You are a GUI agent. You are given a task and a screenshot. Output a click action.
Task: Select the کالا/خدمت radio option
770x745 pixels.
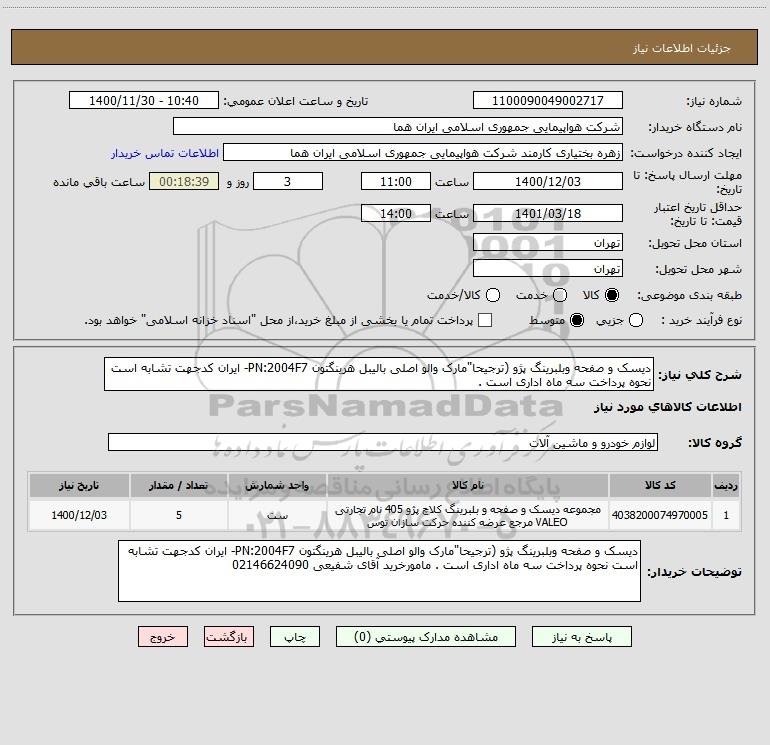coord(493,295)
